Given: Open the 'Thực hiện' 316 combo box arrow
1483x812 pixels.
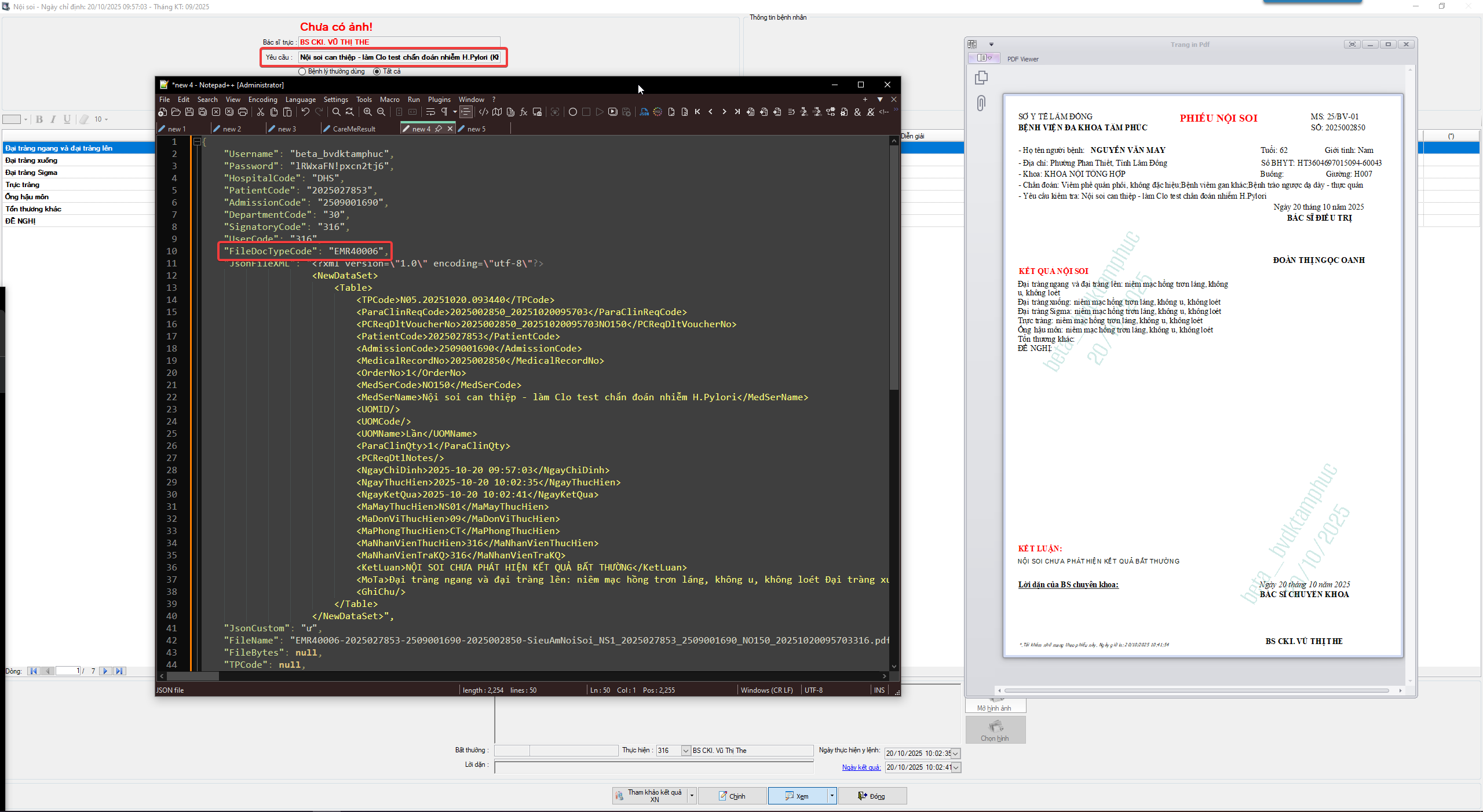Looking at the screenshot, I should (x=686, y=751).
